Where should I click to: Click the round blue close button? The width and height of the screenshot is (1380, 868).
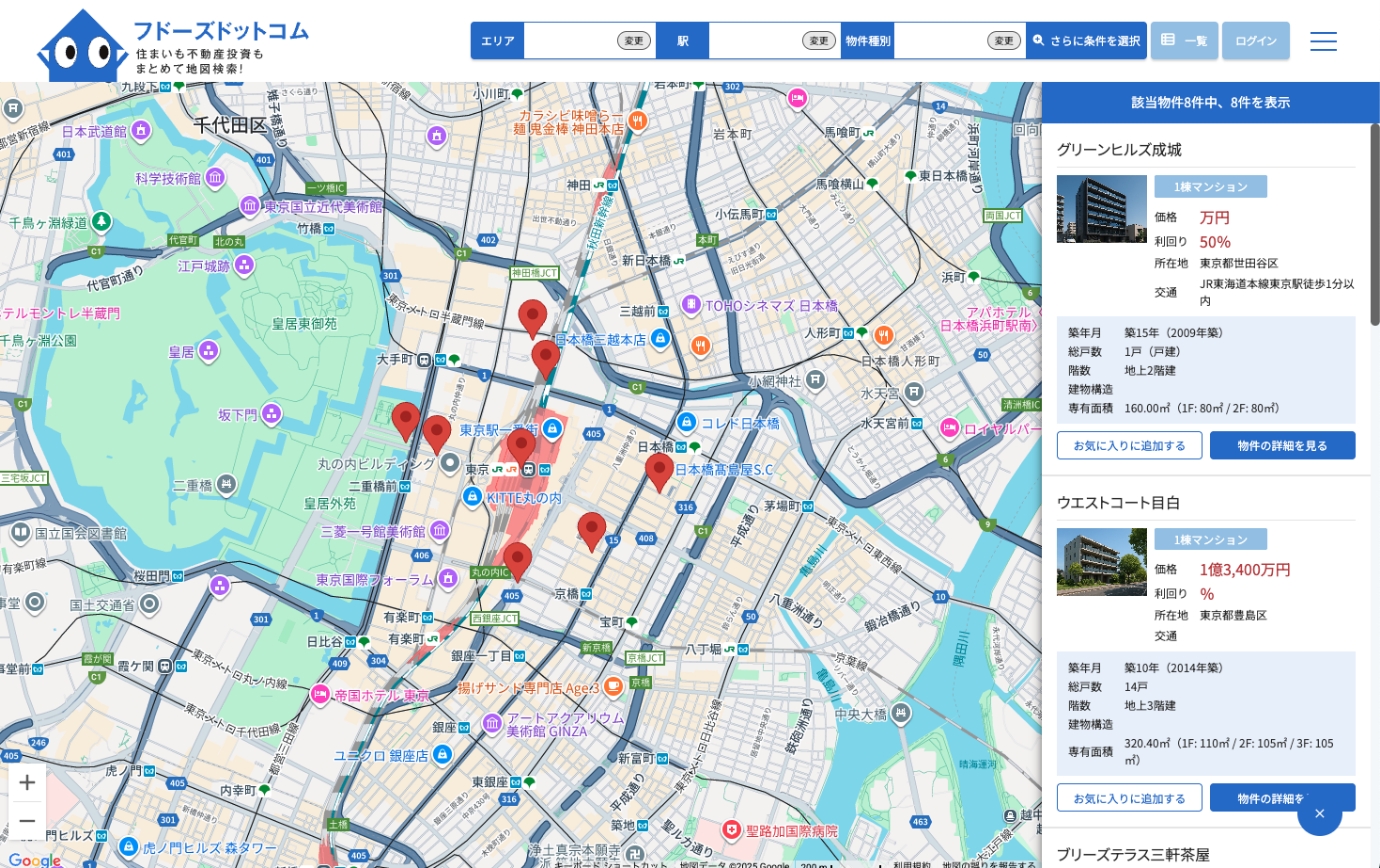1319,814
